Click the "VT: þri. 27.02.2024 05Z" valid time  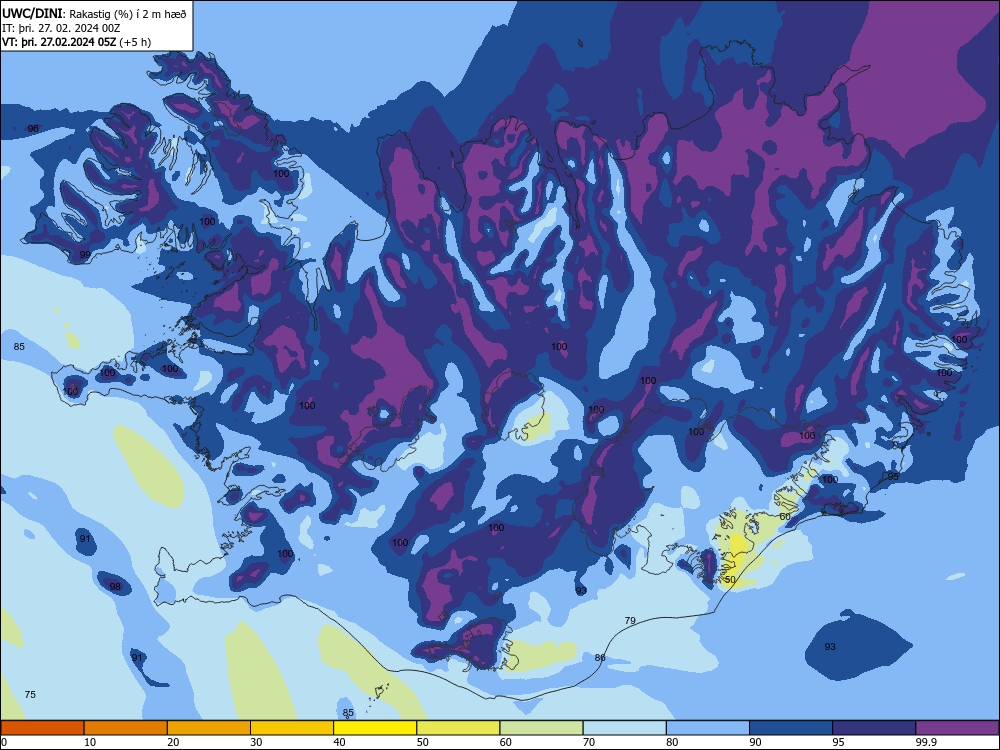tap(59, 42)
